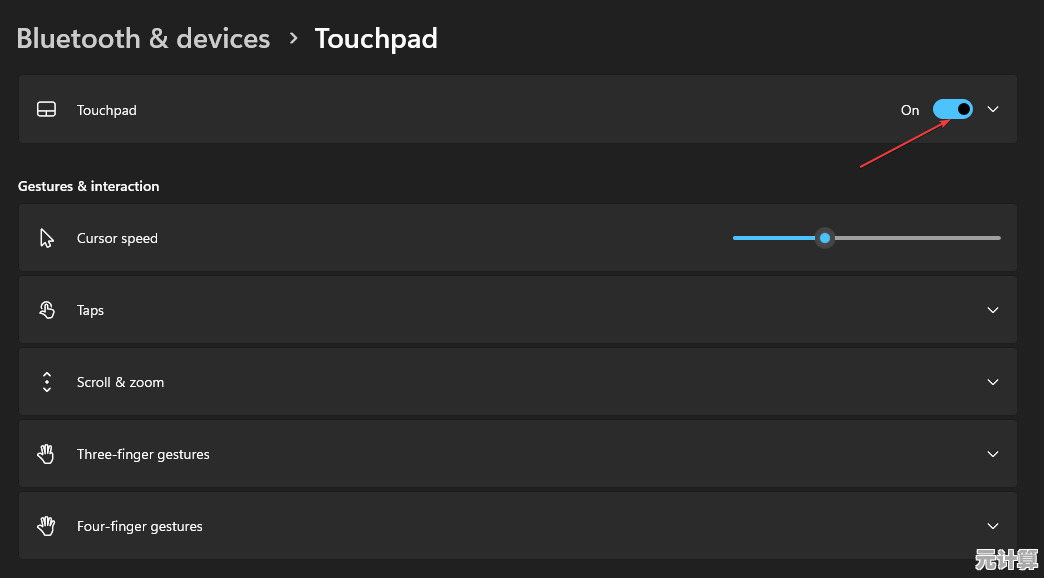Click the Three-finger gestures hand icon
Viewport: 1044px width, 578px height.
click(46, 454)
